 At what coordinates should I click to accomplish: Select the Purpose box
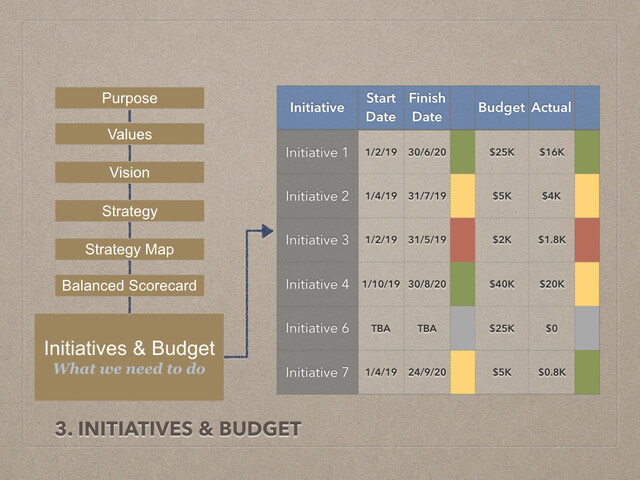click(129, 98)
